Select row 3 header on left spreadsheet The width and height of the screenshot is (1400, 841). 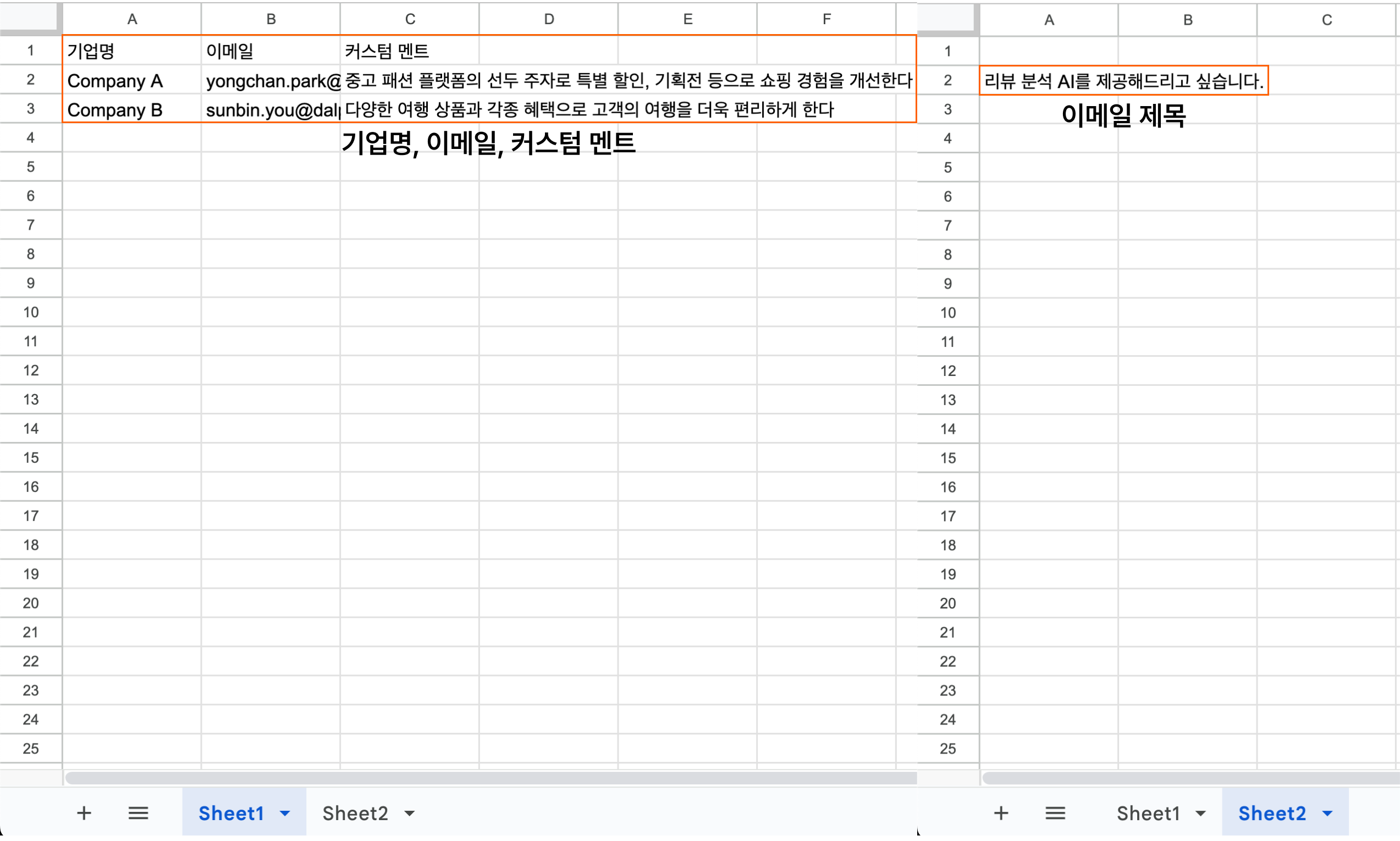pyautogui.click(x=30, y=109)
